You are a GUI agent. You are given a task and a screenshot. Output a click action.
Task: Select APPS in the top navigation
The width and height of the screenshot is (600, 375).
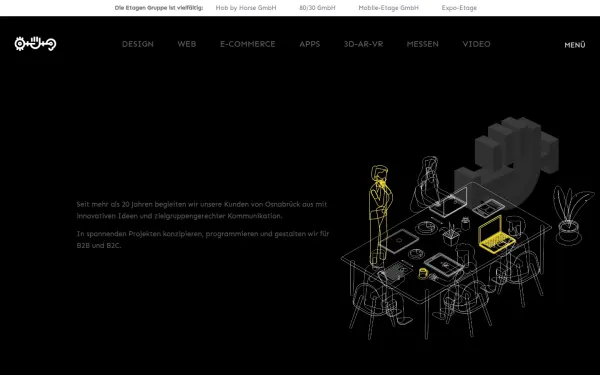point(310,44)
